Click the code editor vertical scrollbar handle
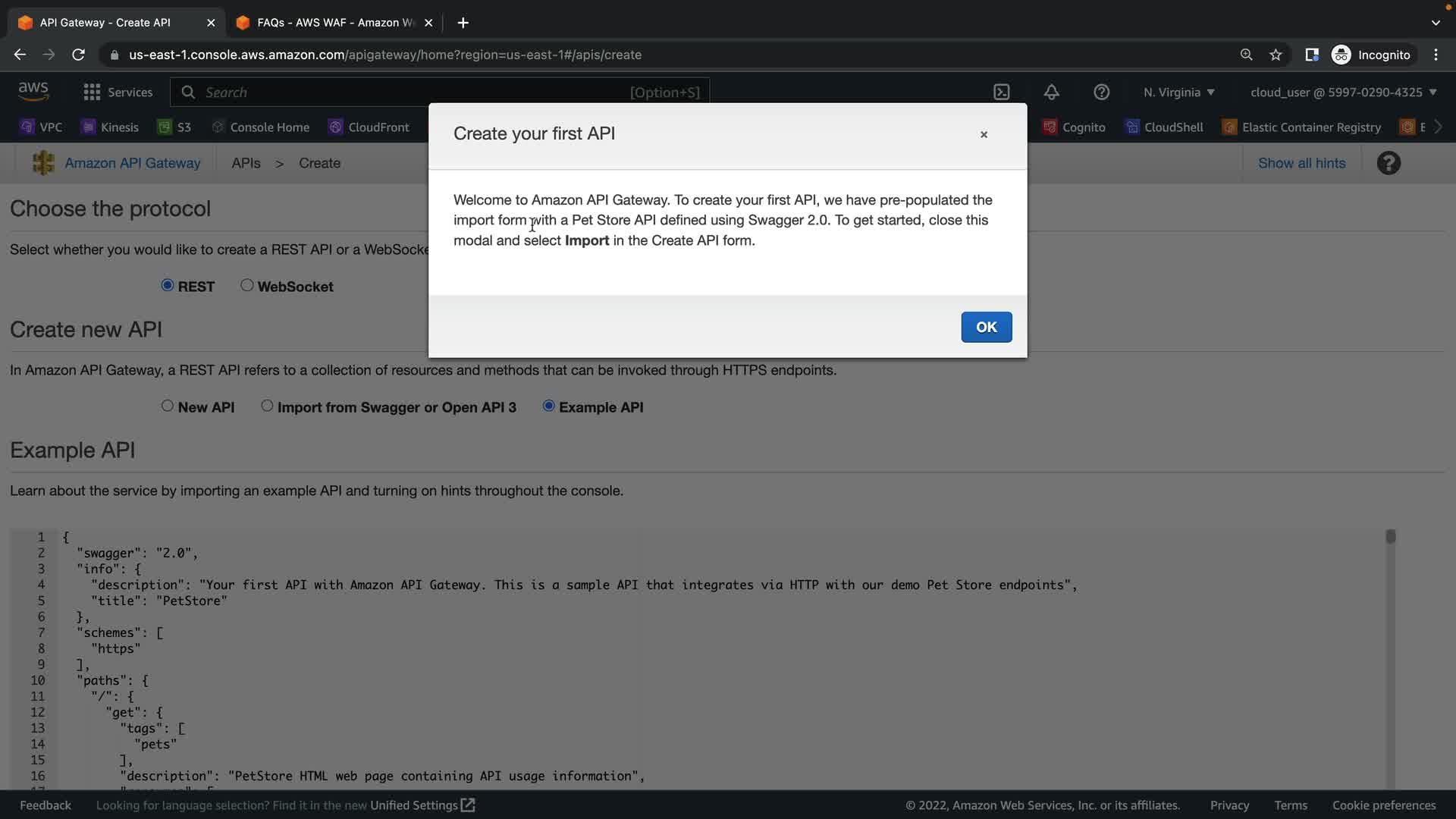Viewport: 1456px width, 819px height. coord(1390,536)
